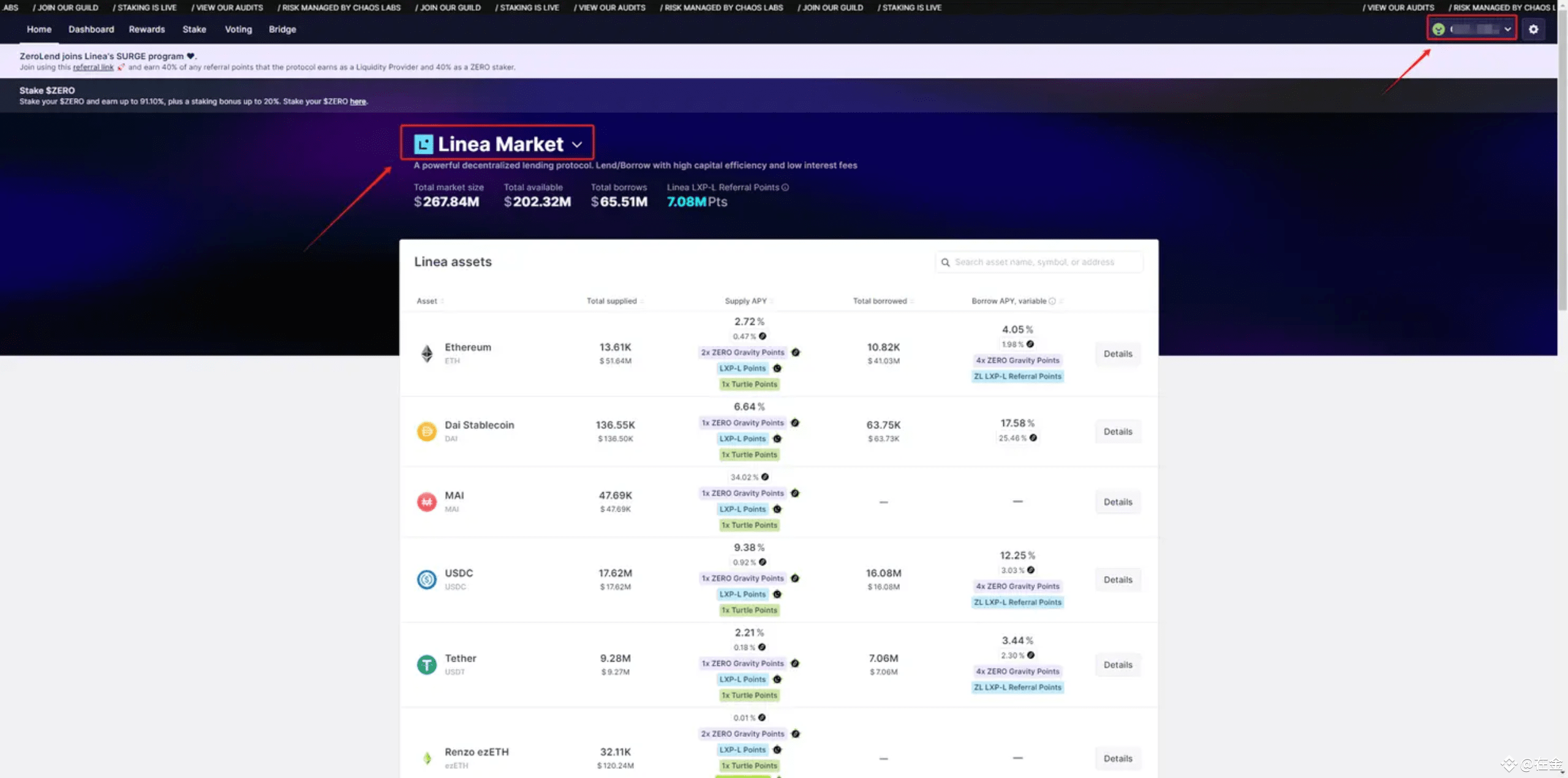This screenshot has height=778, width=1568.
Task: Click the referral link in SURGE banner
Action: (x=93, y=67)
